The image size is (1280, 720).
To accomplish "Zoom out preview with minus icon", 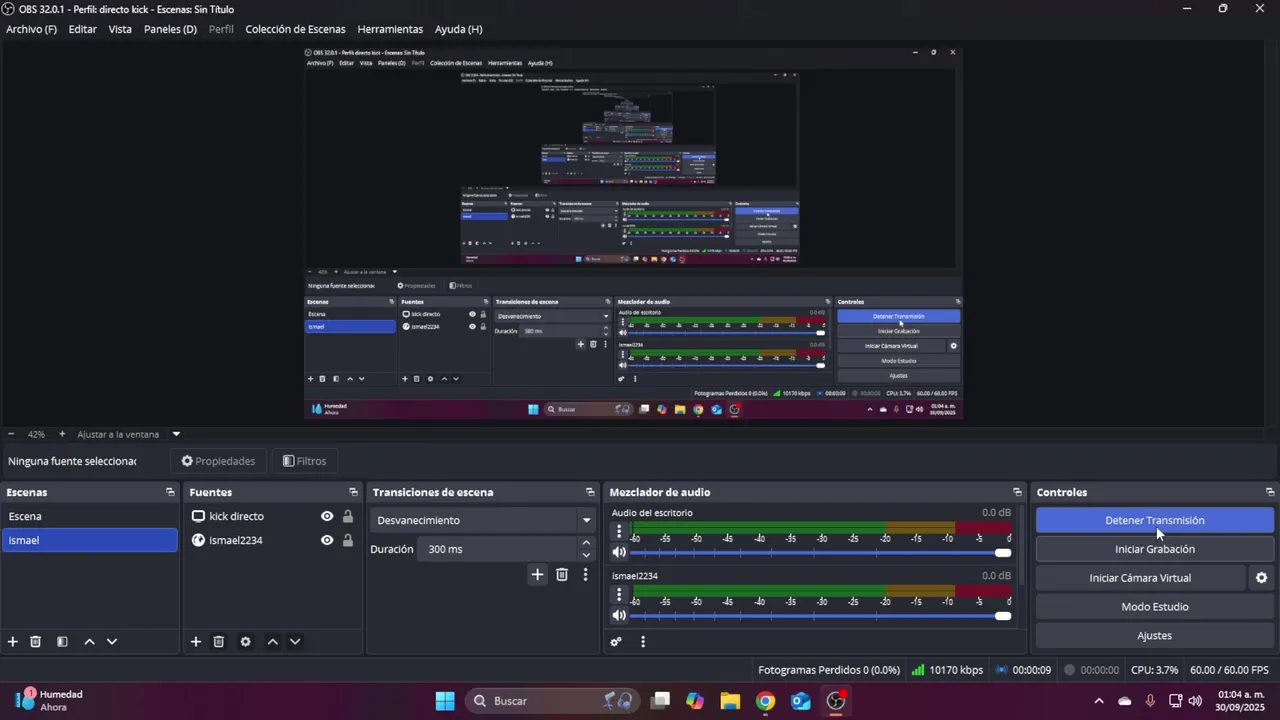I will (11, 434).
